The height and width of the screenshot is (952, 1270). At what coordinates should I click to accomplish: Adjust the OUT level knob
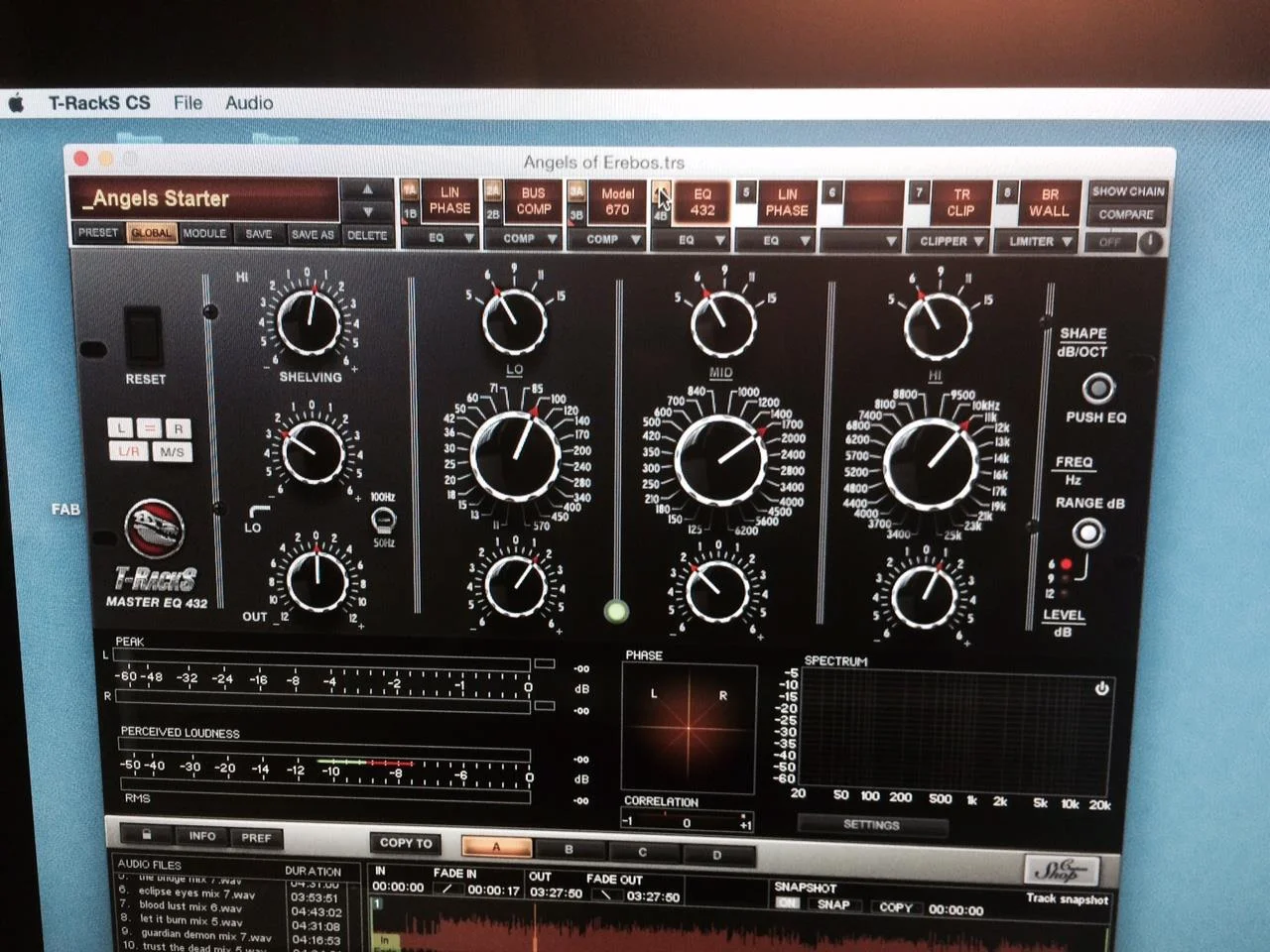tap(317, 579)
